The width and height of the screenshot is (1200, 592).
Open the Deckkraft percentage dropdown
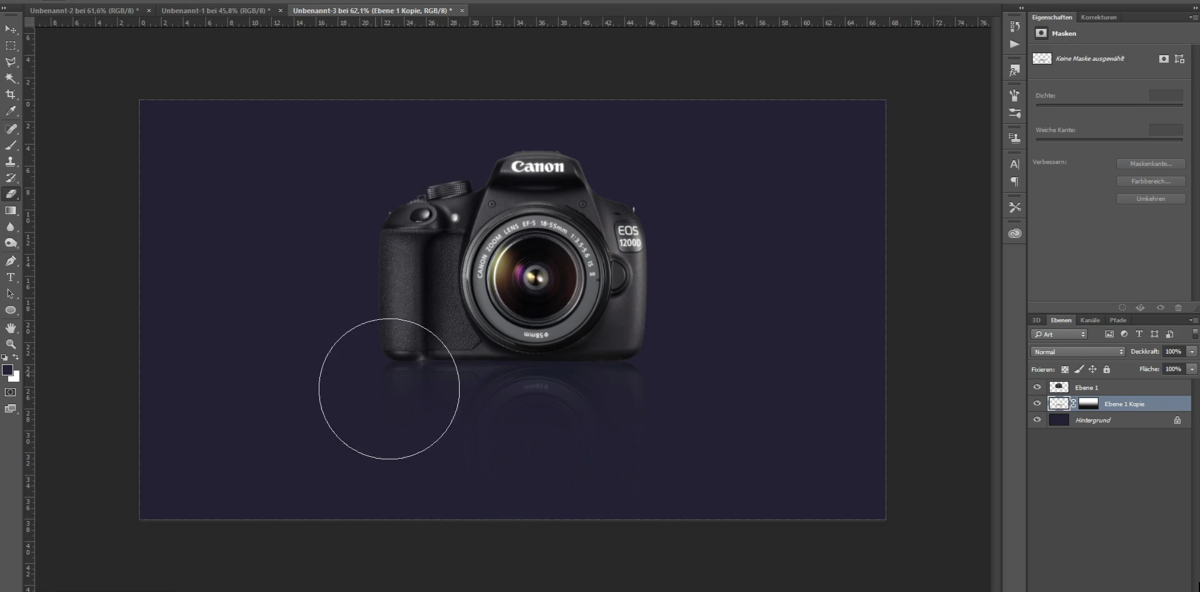1193,352
